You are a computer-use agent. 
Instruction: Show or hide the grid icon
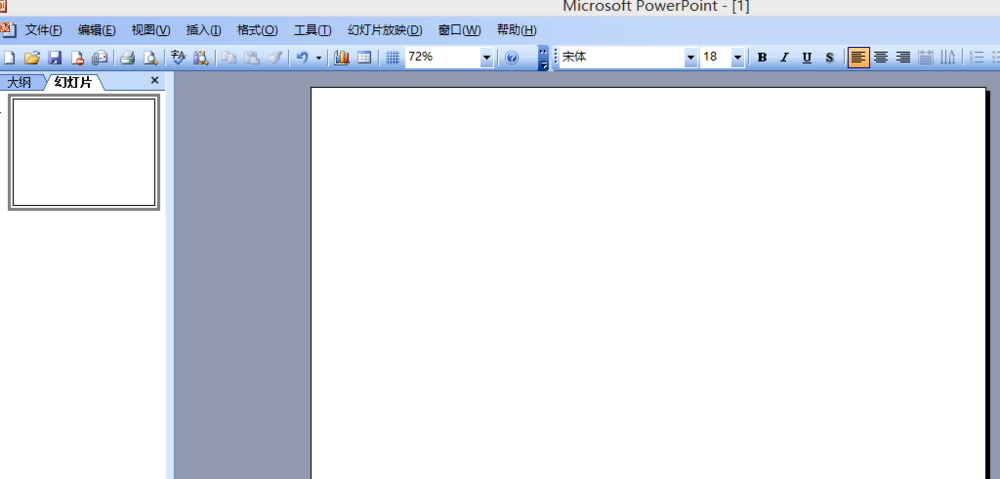(393, 58)
